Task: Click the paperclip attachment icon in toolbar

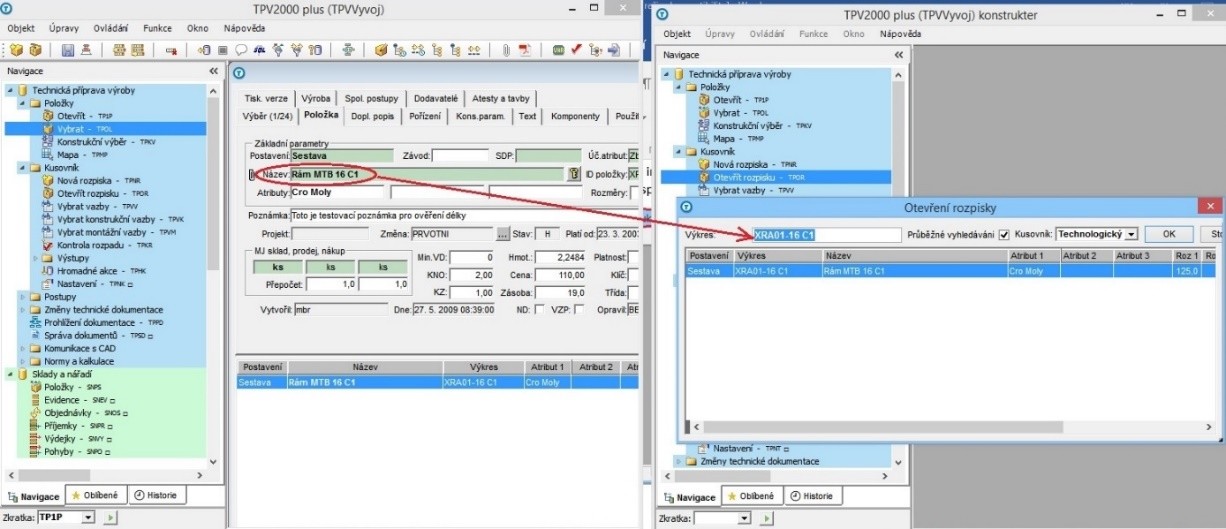Action: [x=507, y=50]
